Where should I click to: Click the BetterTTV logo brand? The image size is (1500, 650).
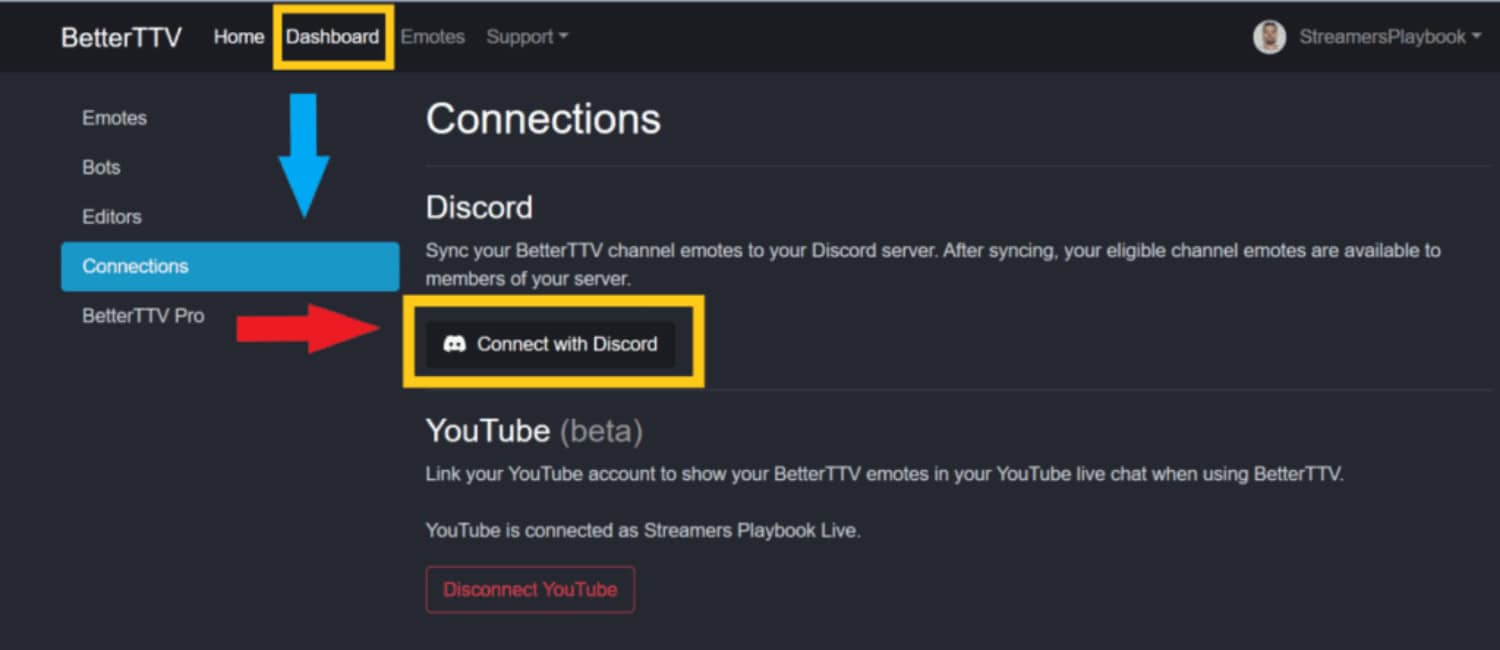(x=121, y=37)
